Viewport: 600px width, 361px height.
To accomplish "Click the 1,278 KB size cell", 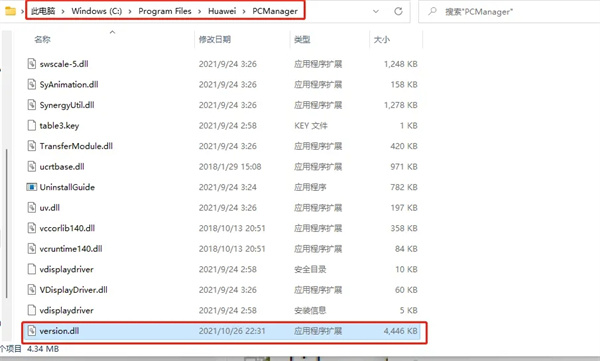I will (401, 105).
